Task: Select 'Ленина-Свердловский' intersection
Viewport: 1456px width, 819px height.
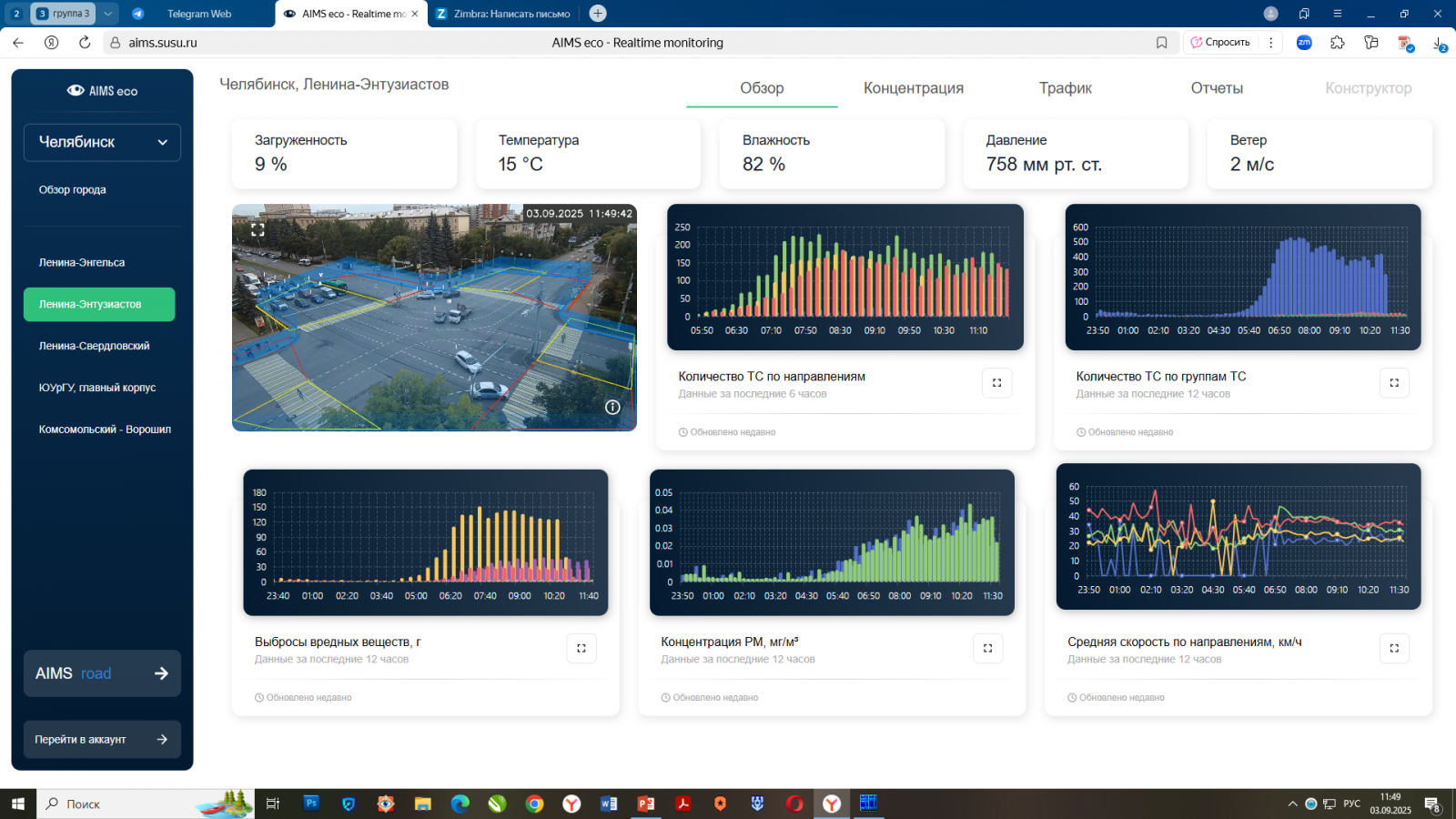Action: (94, 346)
